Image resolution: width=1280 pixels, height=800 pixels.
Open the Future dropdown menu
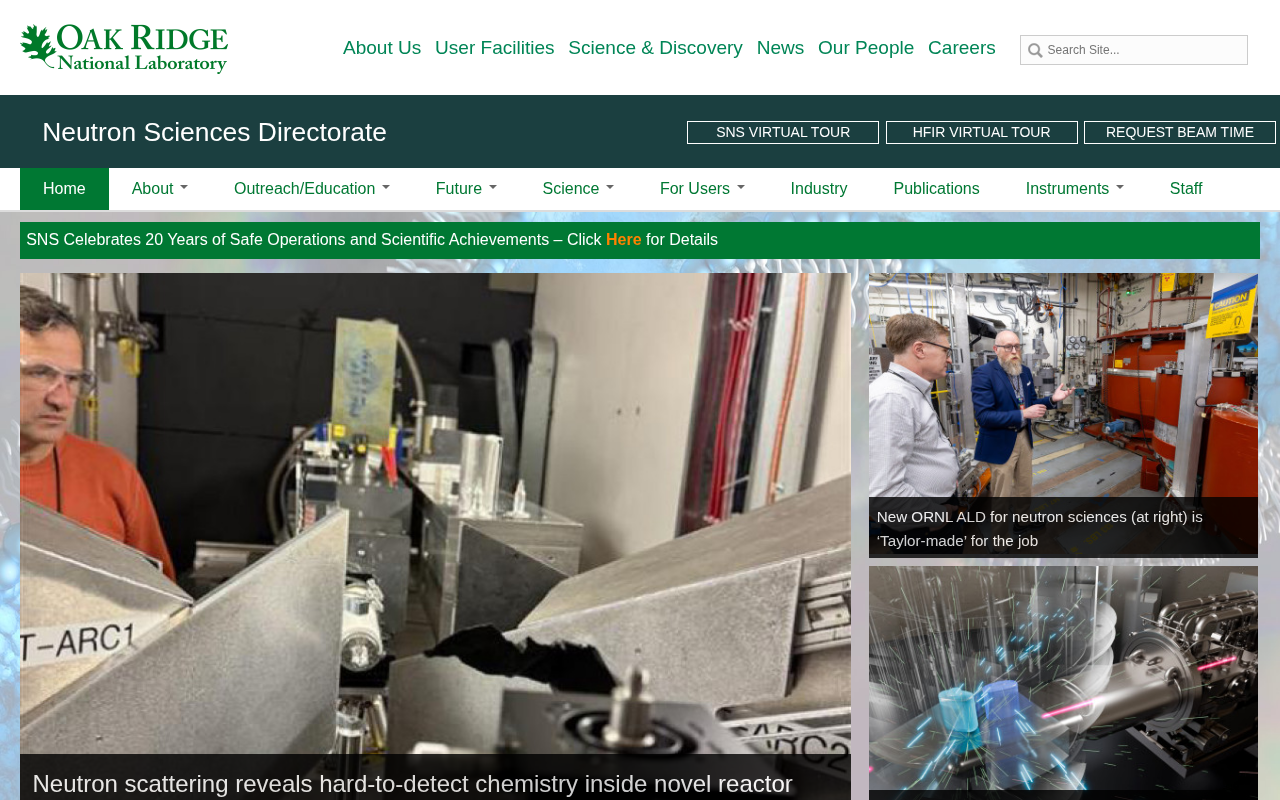point(466,189)
